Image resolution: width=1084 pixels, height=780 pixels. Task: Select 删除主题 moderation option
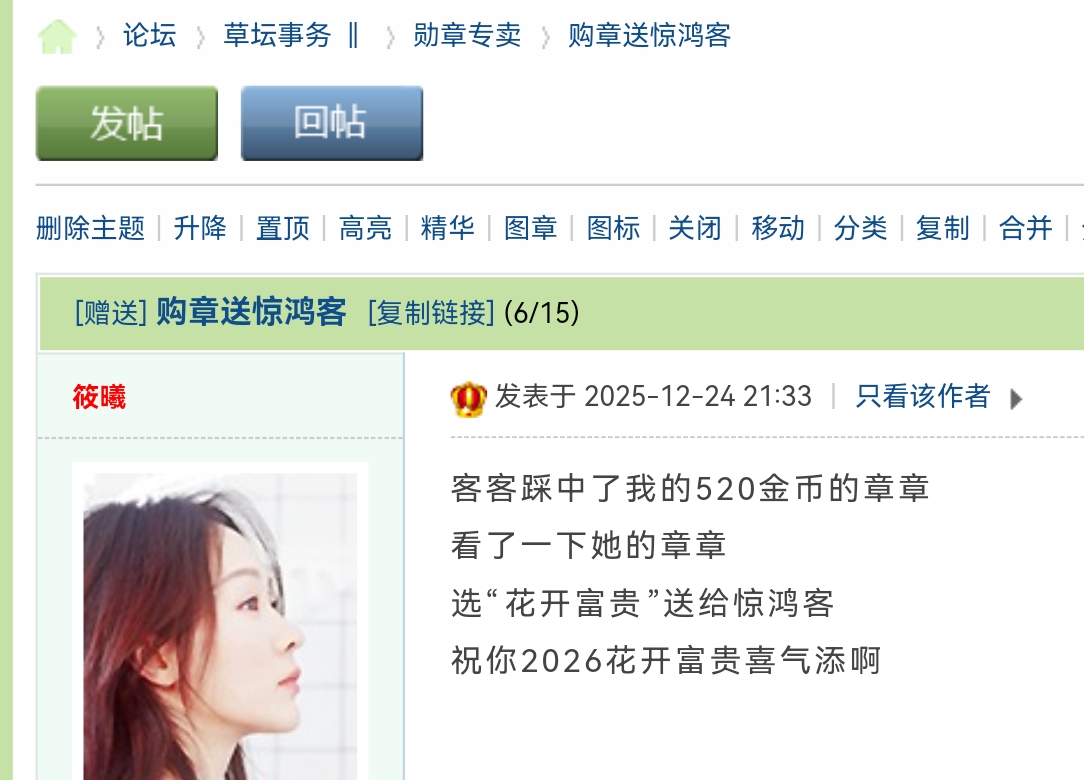coord(91,228)
